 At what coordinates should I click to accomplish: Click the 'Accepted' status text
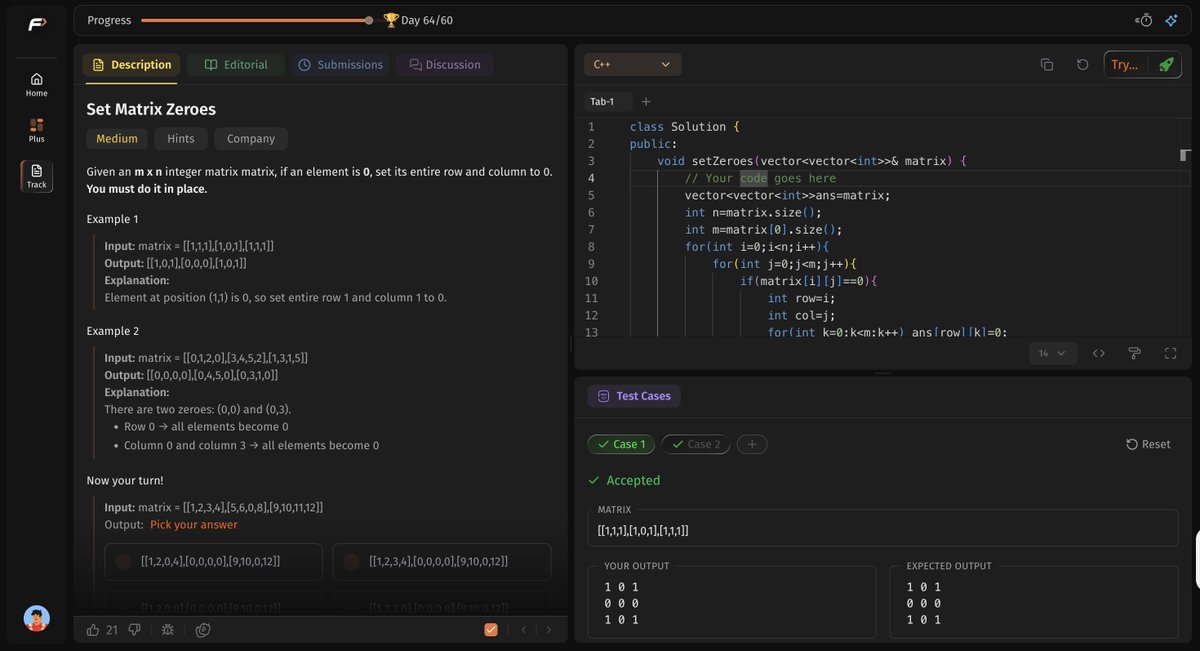[633, 480]
